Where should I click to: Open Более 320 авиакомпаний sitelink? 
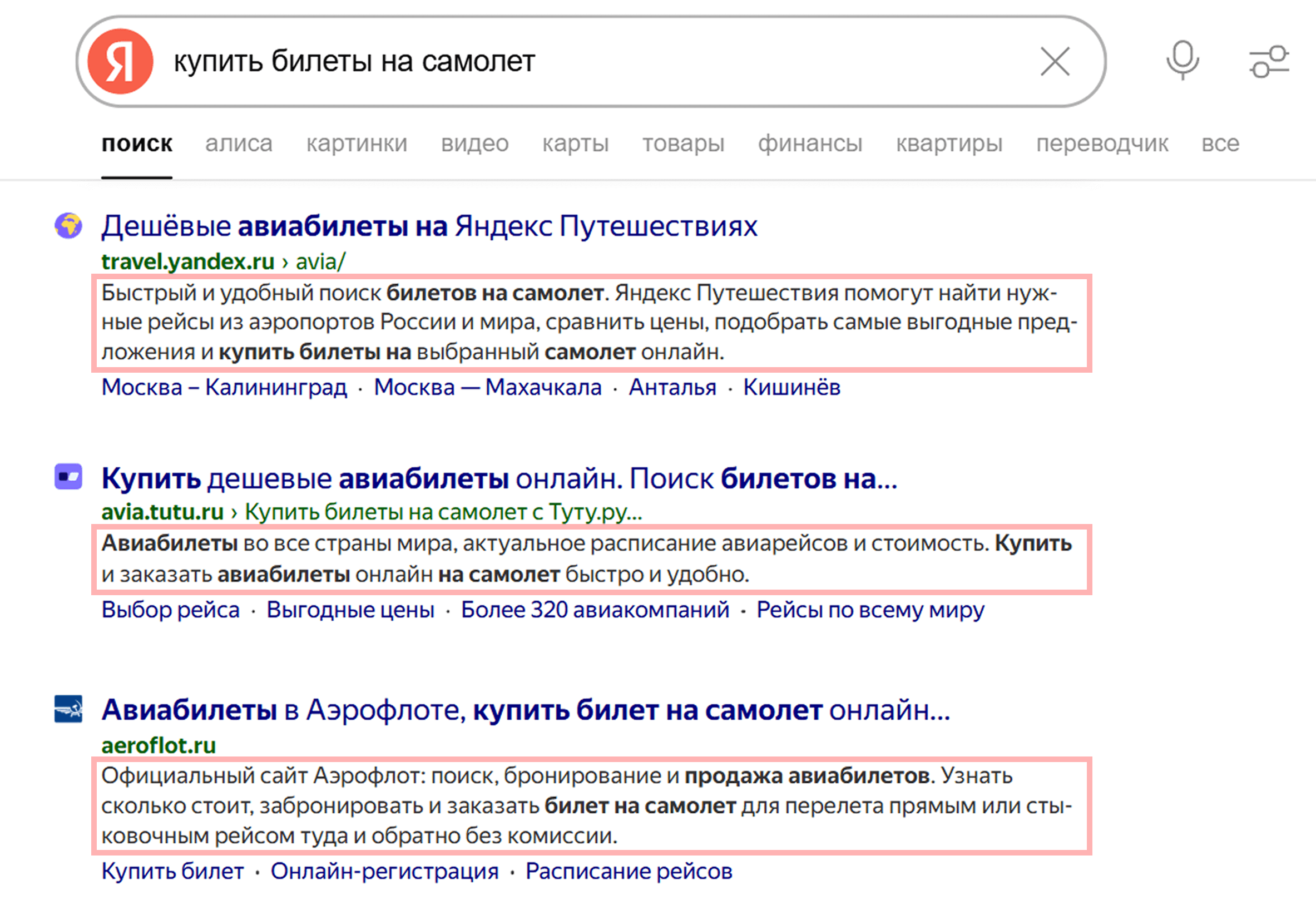tap(595, 610)
